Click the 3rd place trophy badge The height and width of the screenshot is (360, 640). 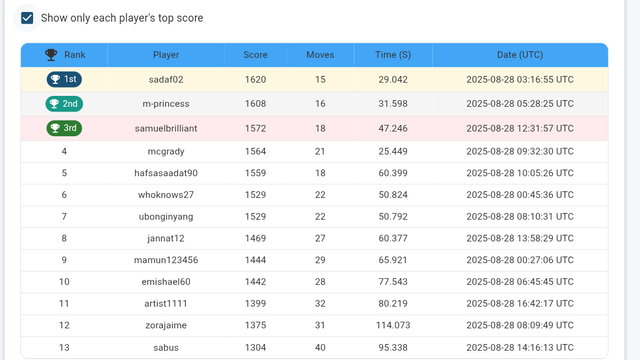click(64, 128)
